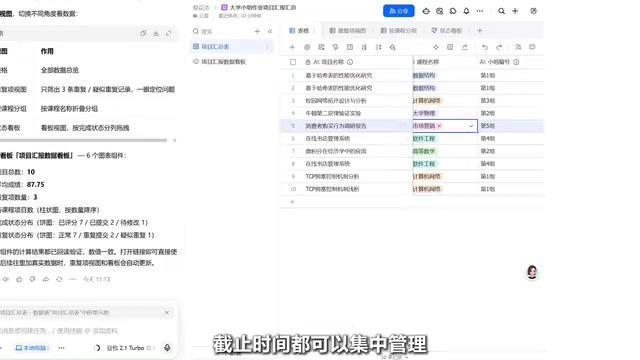
Task: Click the toolbar comment icon at far right
Action: (532, 47)
